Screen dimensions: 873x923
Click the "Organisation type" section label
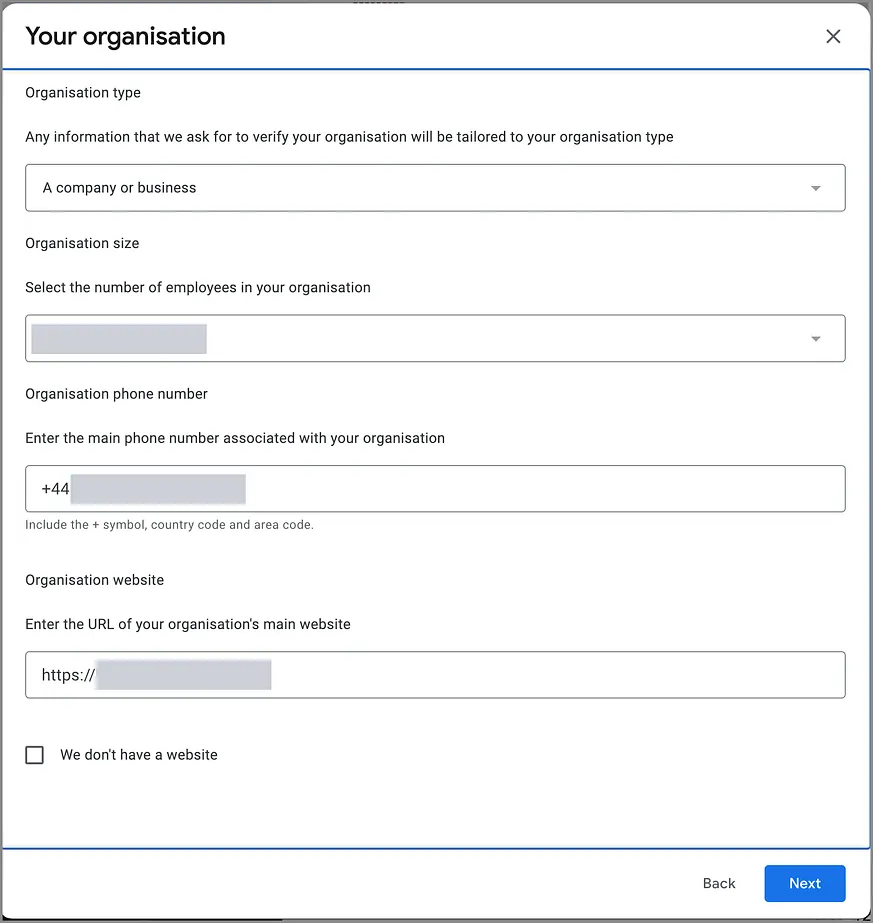coord(83,93)
